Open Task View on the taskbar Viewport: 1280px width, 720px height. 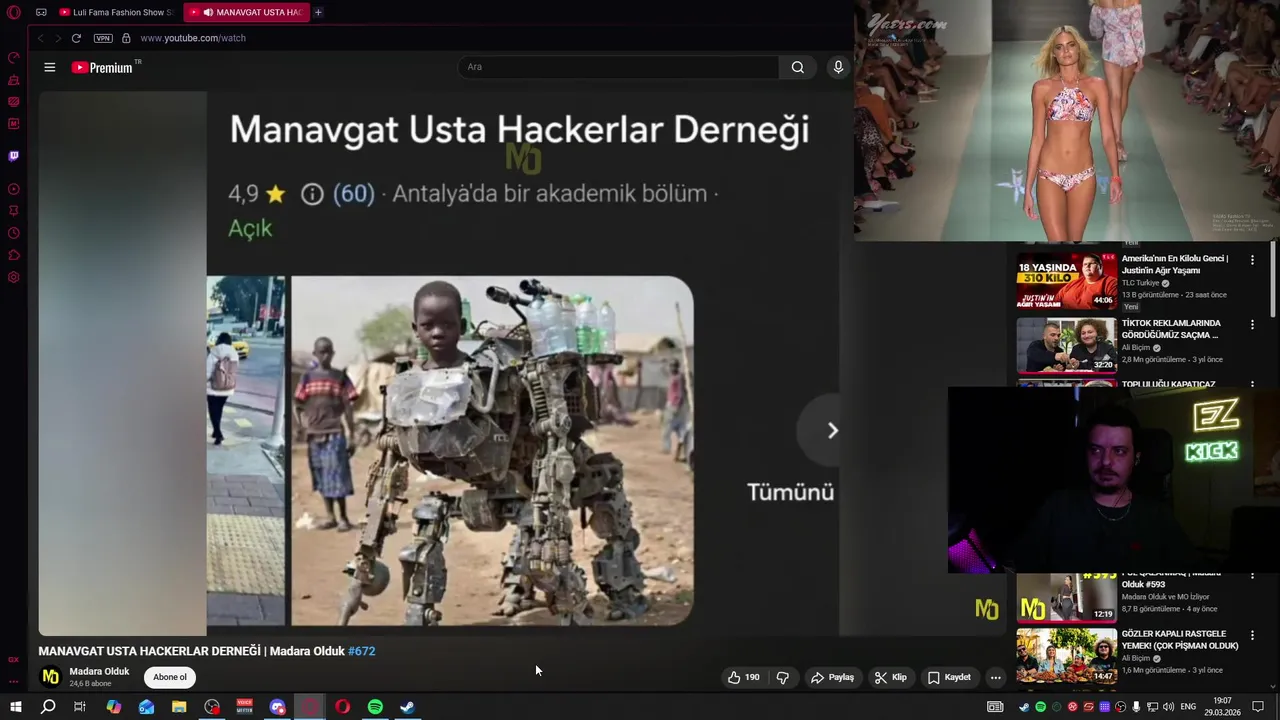point(80,707)
